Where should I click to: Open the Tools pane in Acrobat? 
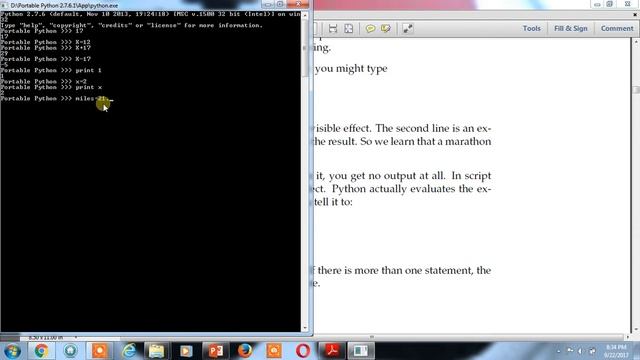tap(531, 29)
